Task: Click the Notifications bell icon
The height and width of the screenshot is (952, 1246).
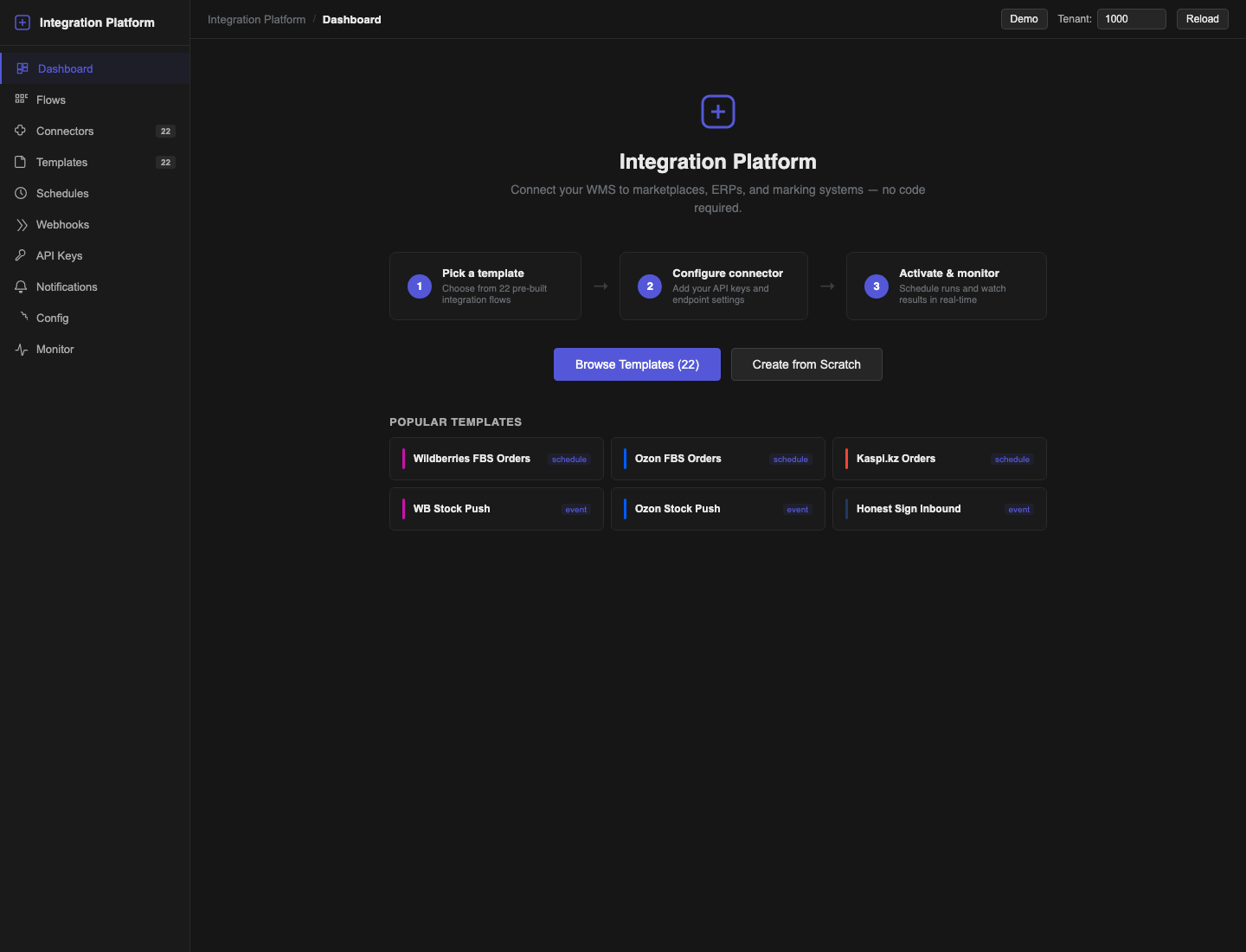Action: tap(21, 286)
